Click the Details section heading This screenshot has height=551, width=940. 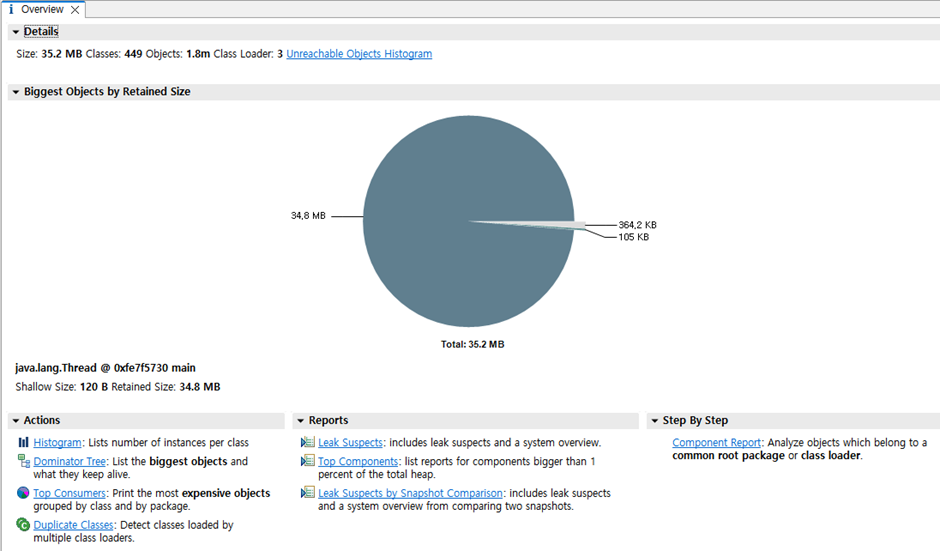pyautogui.click(x=41, y=32)
